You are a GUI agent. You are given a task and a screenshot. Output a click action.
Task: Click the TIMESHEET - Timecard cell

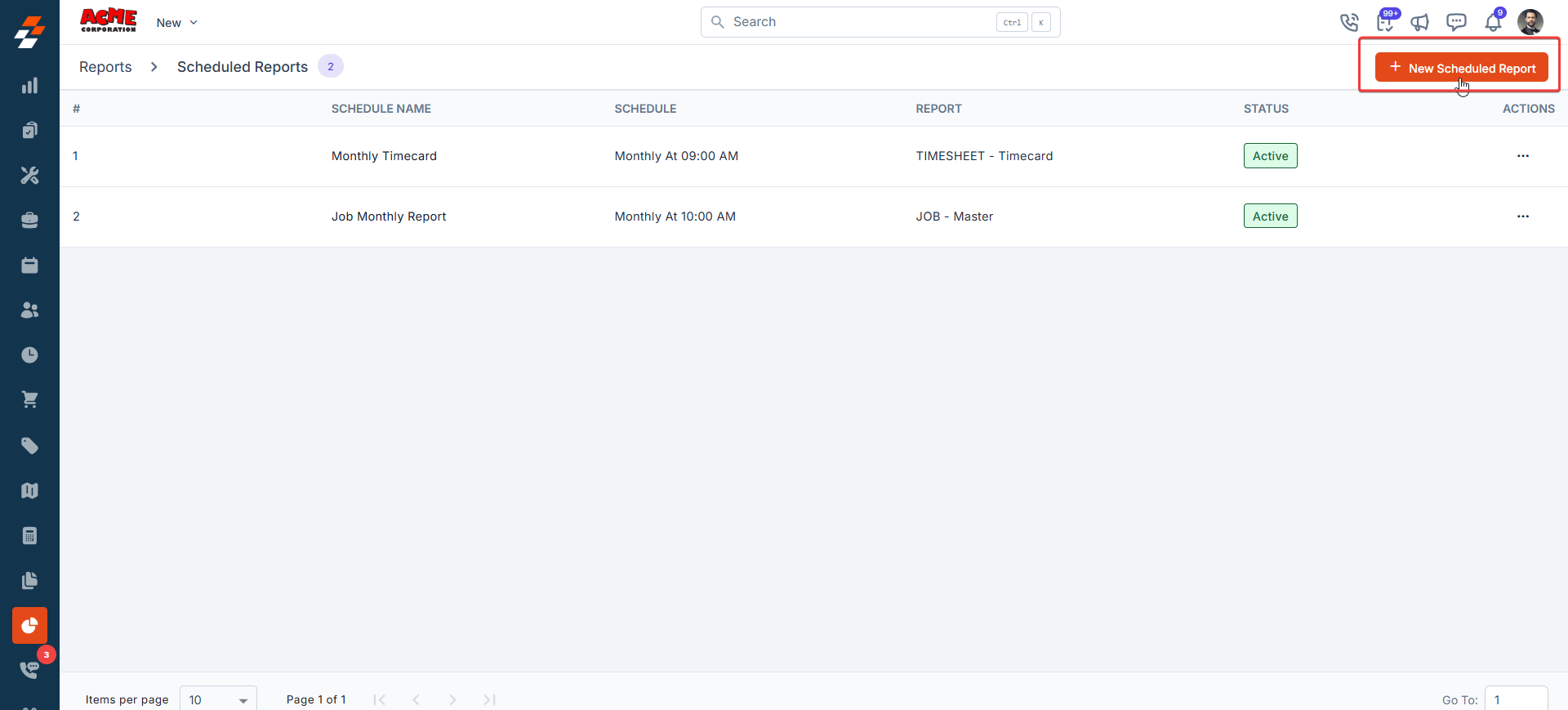tap(984, 156)
